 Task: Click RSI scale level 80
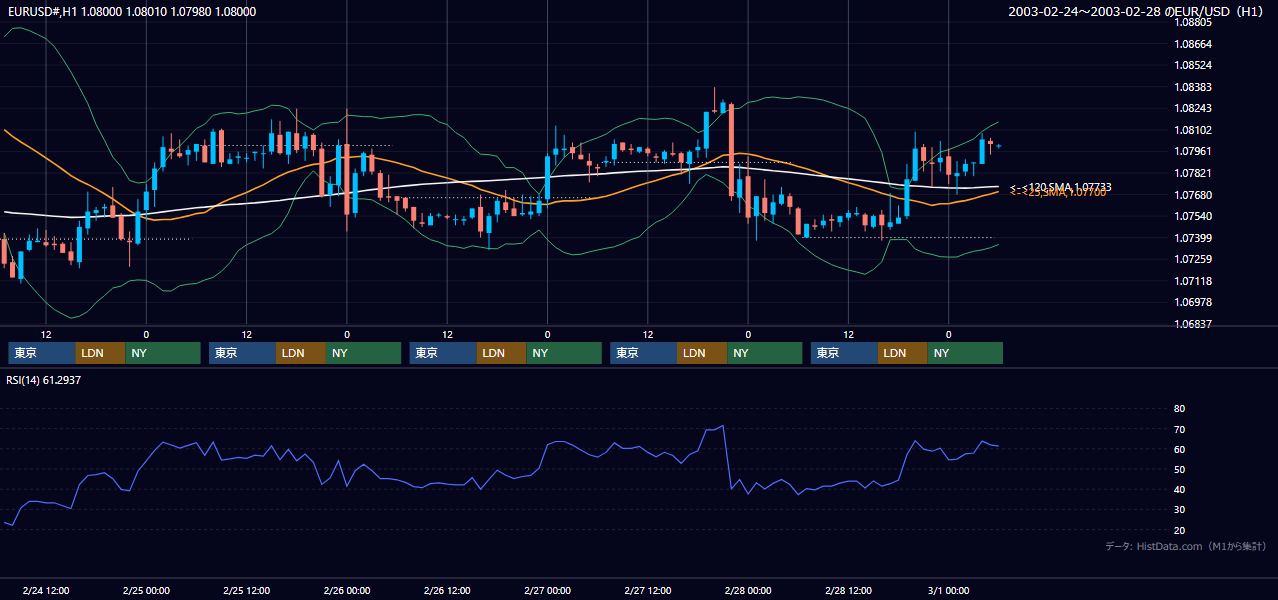click(1179, 409)
